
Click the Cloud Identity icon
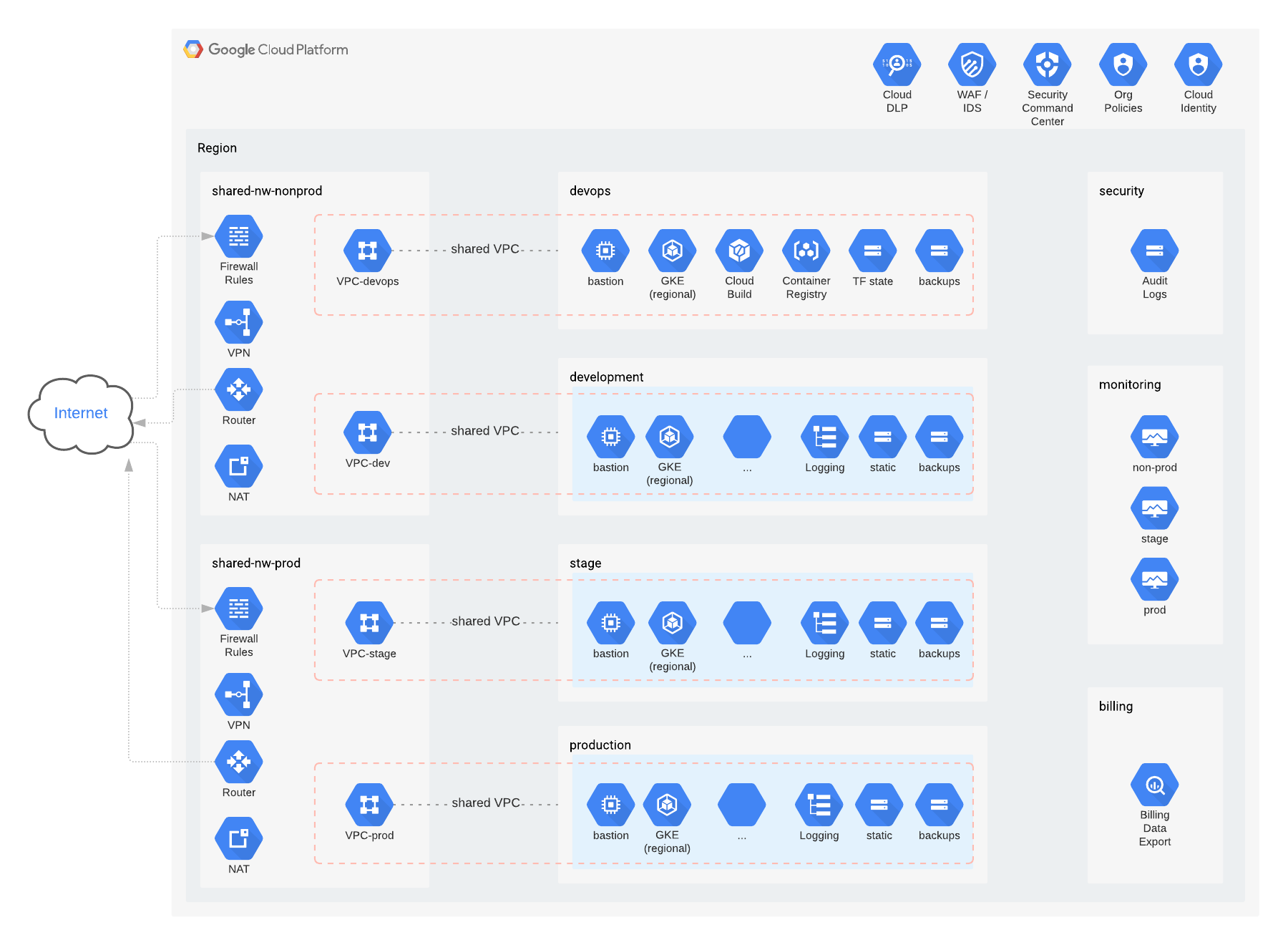1198,65
